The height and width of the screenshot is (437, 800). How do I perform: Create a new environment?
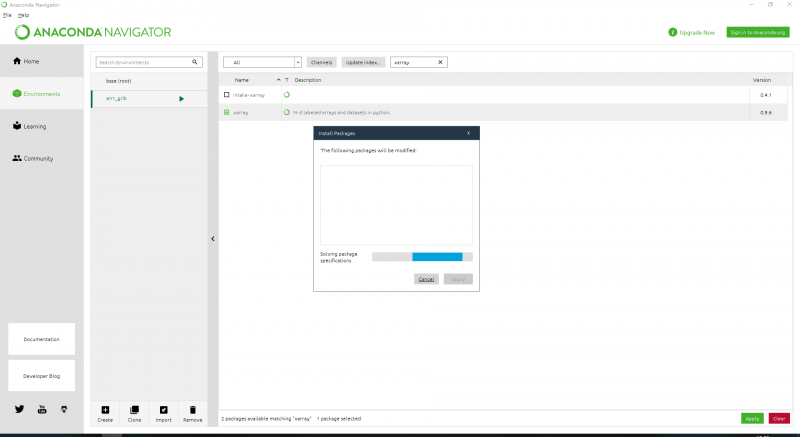tap(105, 413)
